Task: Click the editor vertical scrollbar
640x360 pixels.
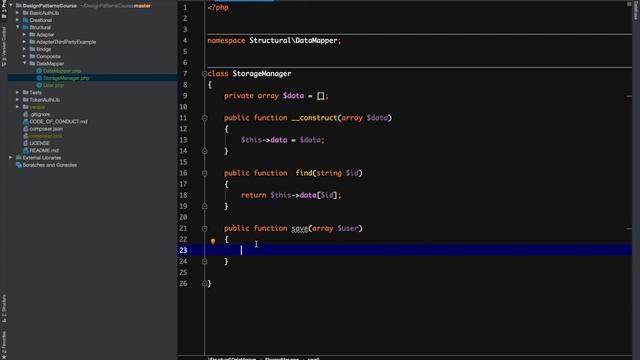Action: pyautogui.click(x=629, y=180)
